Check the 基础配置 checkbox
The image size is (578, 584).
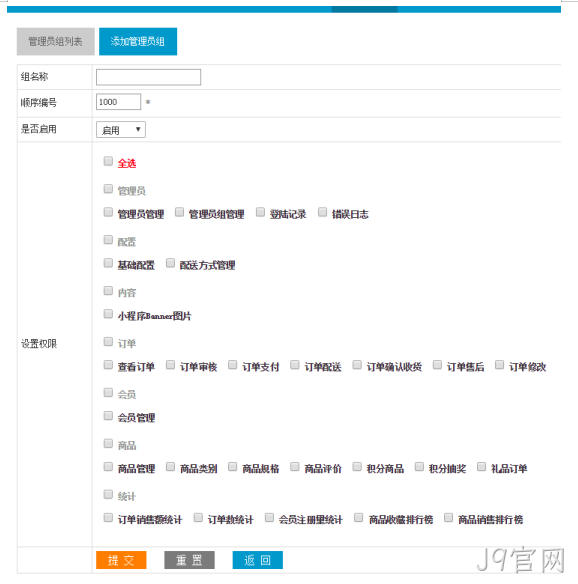108,263
